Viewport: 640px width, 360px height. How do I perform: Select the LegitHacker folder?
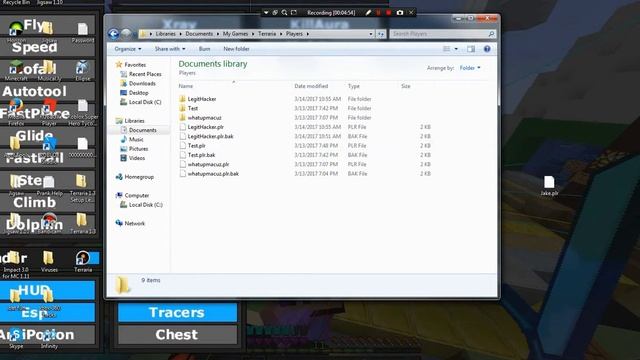point(198,99)
